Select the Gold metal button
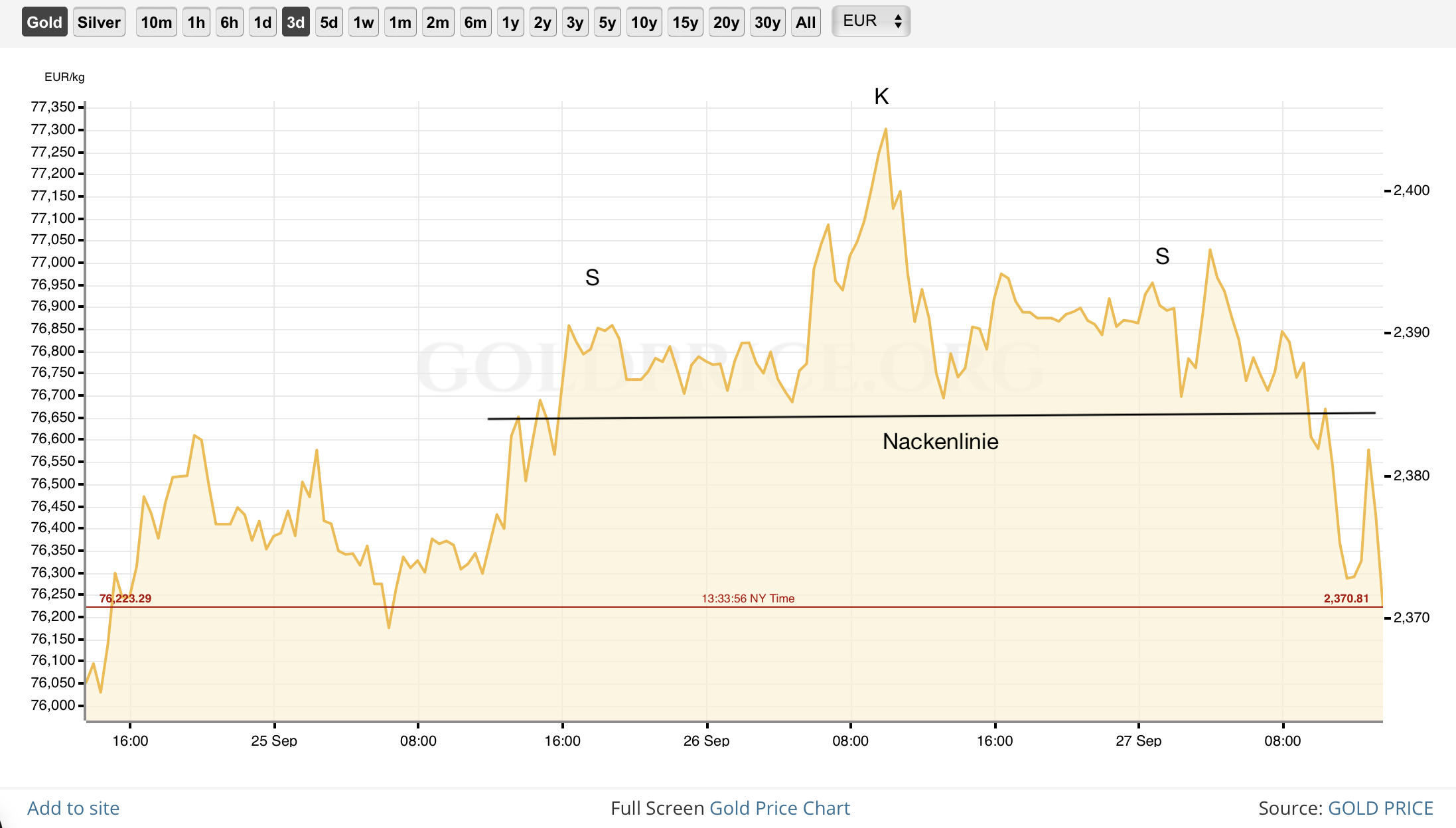The height and width of the screenshot is (828, 1456). pos(44,22)
